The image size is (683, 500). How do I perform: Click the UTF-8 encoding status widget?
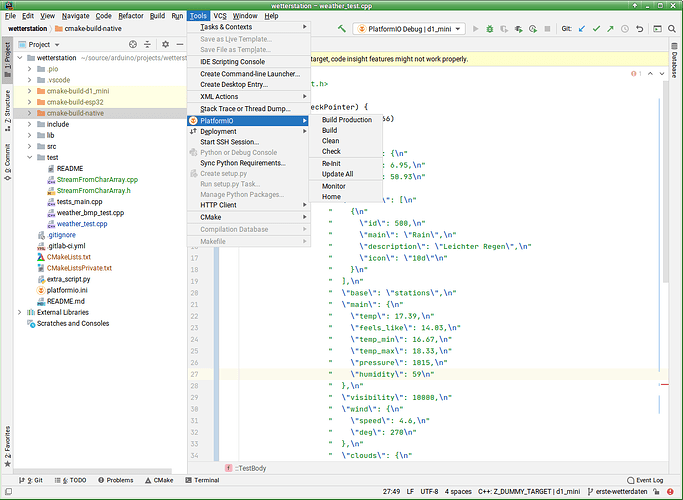429,492
